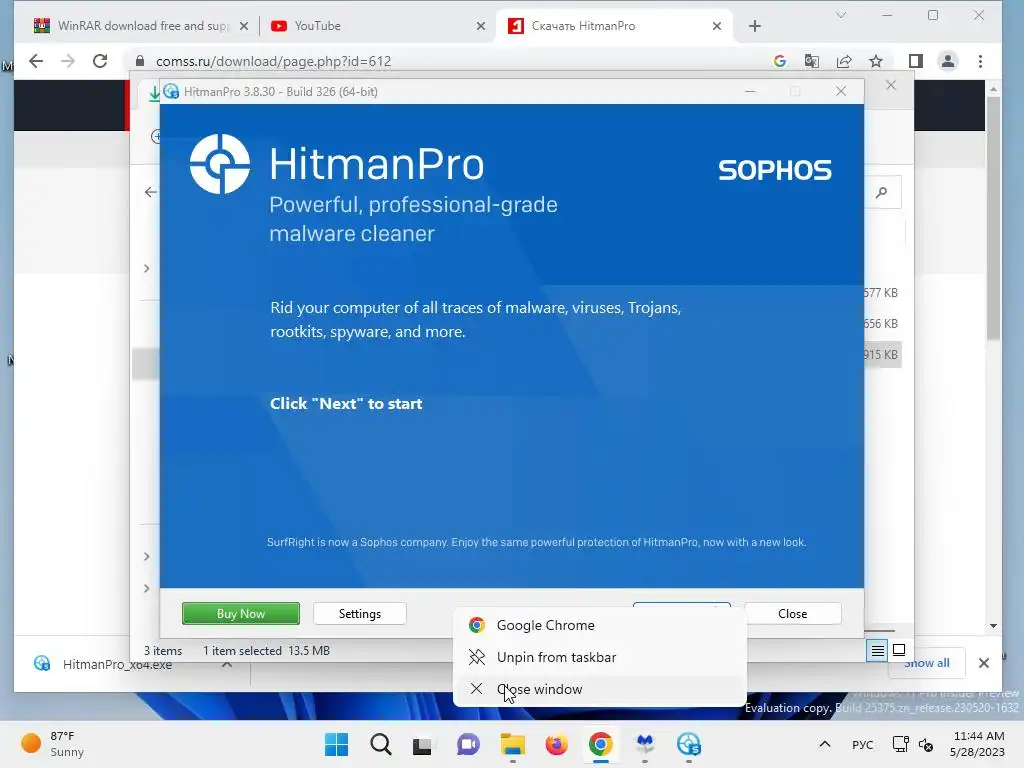Choose Close window in jump list
The height and width of the screenshot is (768, 1024).
[x=600, y=689]
